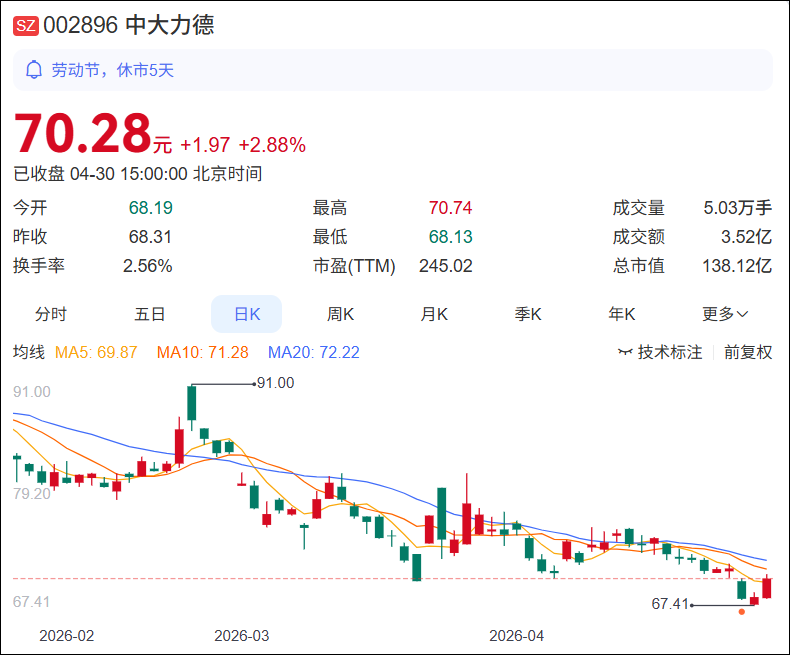Image resolution: width=790 pixels, height=655 pixels.
Task: Select the 日K daily chart tab
Action: click(x=246, y=314)
